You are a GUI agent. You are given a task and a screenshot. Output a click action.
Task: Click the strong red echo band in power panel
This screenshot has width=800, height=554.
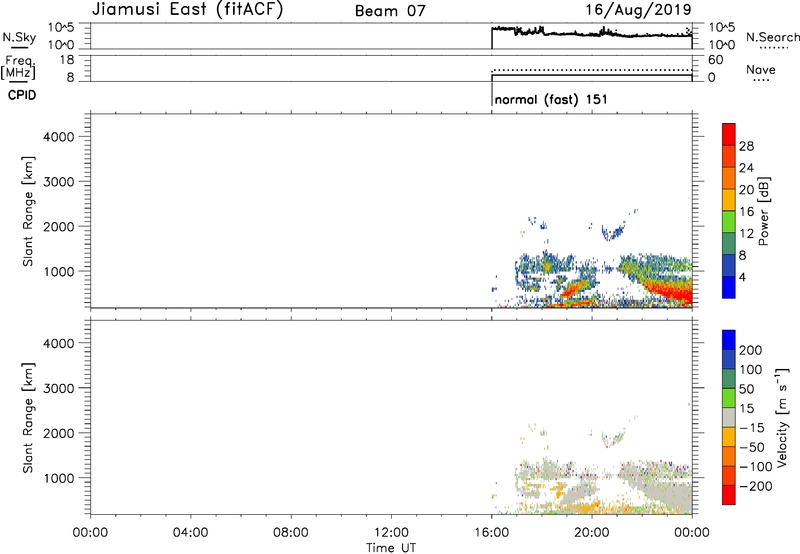pos(671,292)
